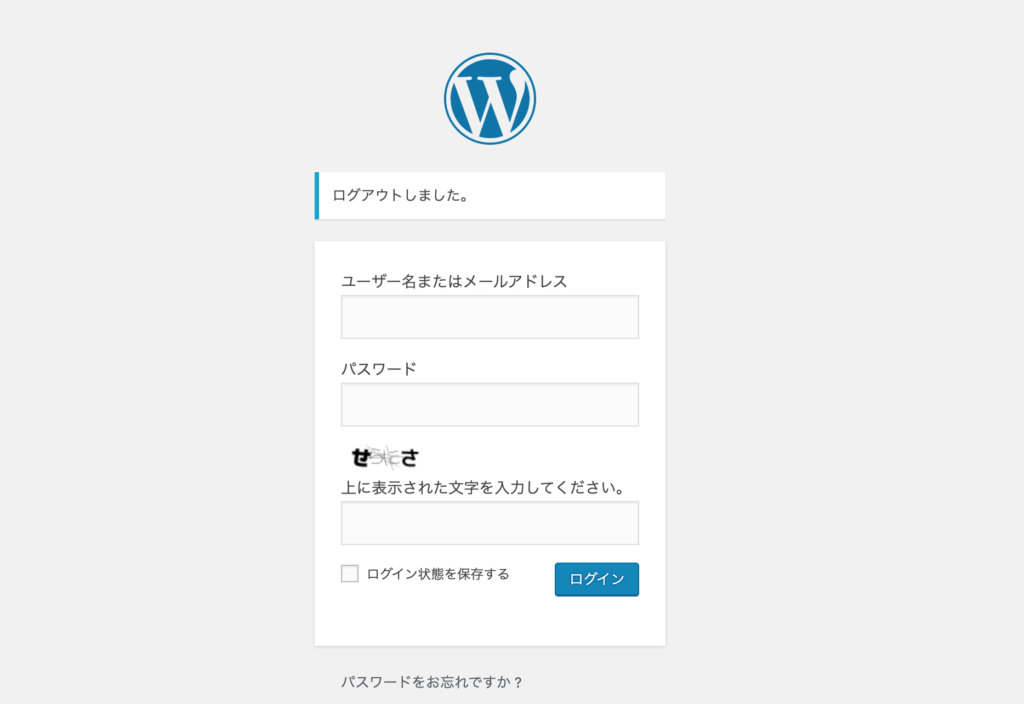Open the パスワードをお忘れですか？ link
1024x704 pixels.
tap(432, 682)
